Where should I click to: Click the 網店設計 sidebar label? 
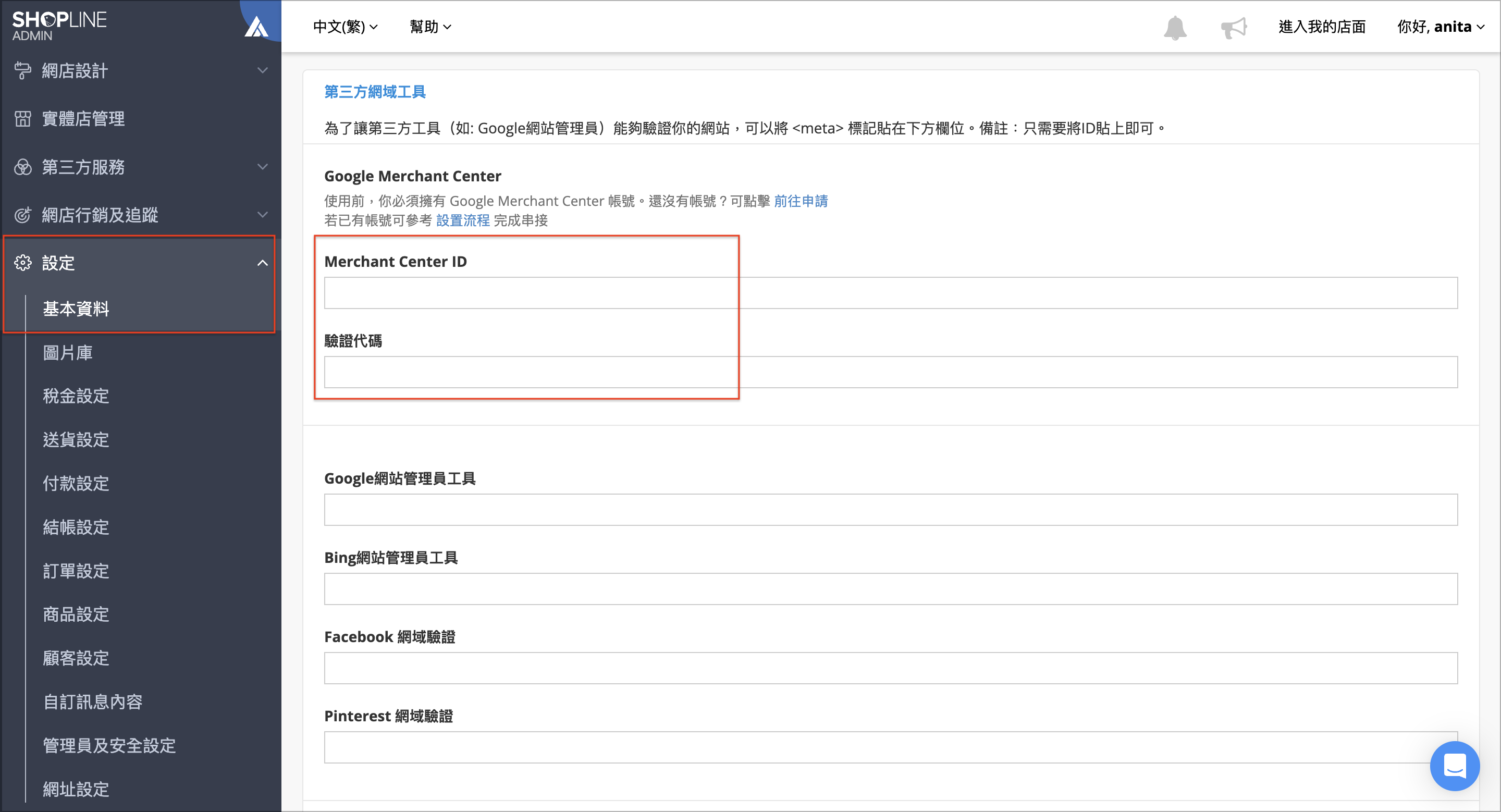75,70
